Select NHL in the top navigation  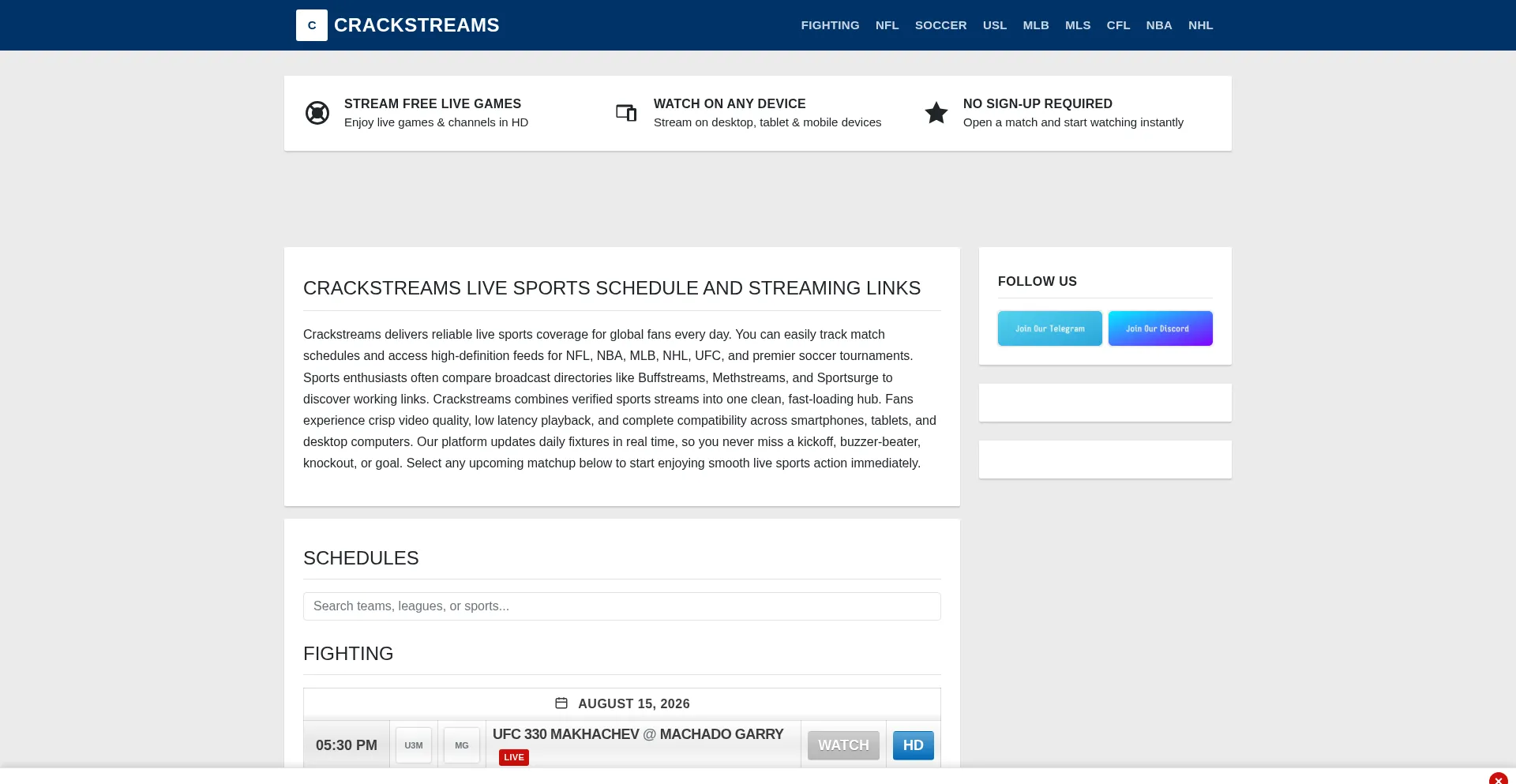tap(1200, 25)
